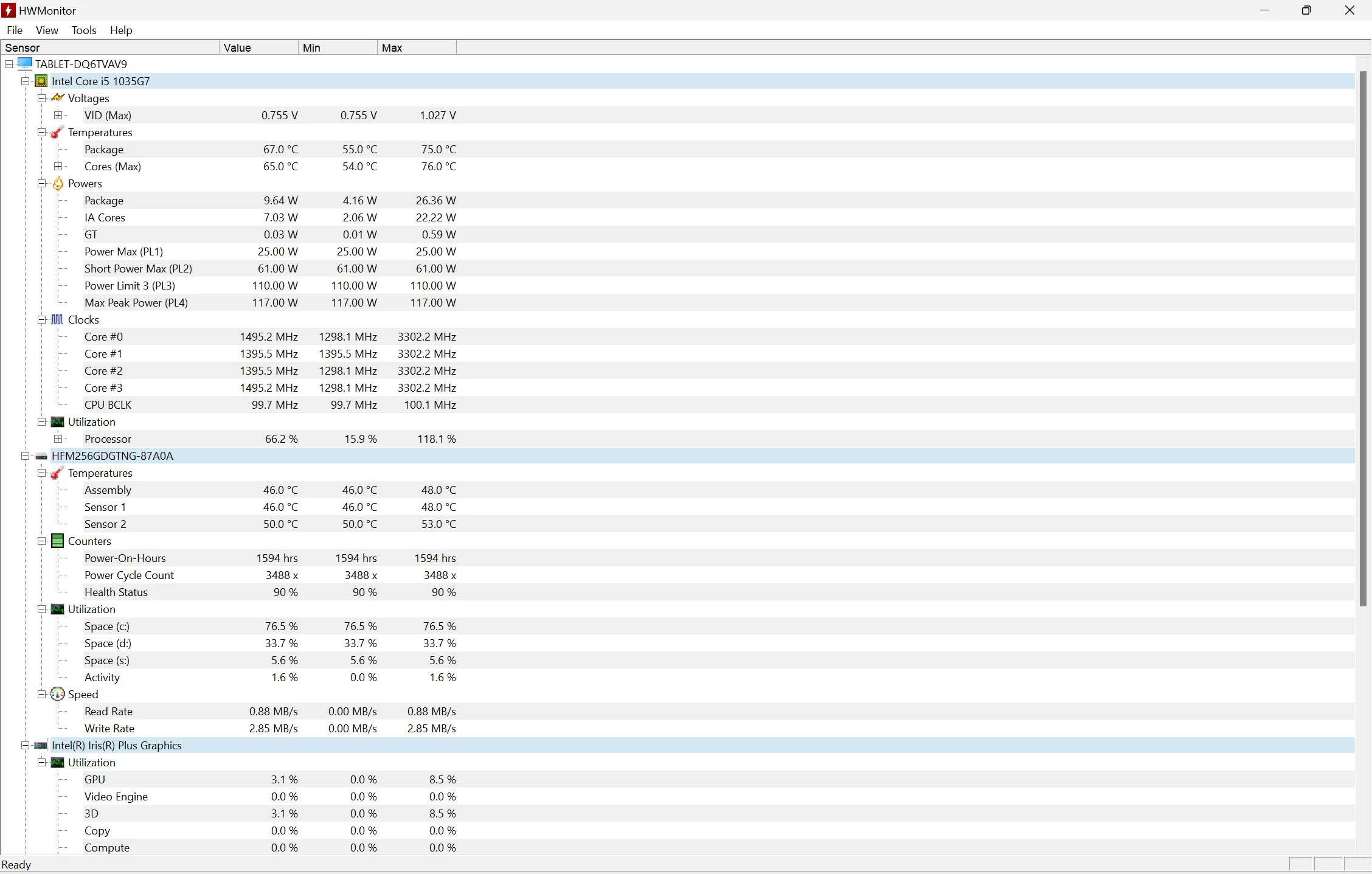Screen dimensions: 1372x874
Task: Click the Clocks icon under Intel Core i5 section
Action: click(x=58, y=319)
